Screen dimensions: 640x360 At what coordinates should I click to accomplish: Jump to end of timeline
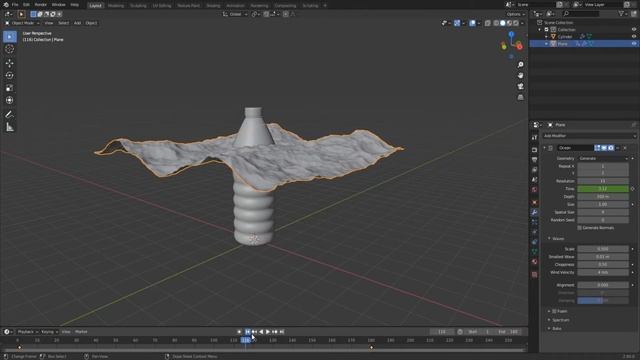(x=282, y=332)
